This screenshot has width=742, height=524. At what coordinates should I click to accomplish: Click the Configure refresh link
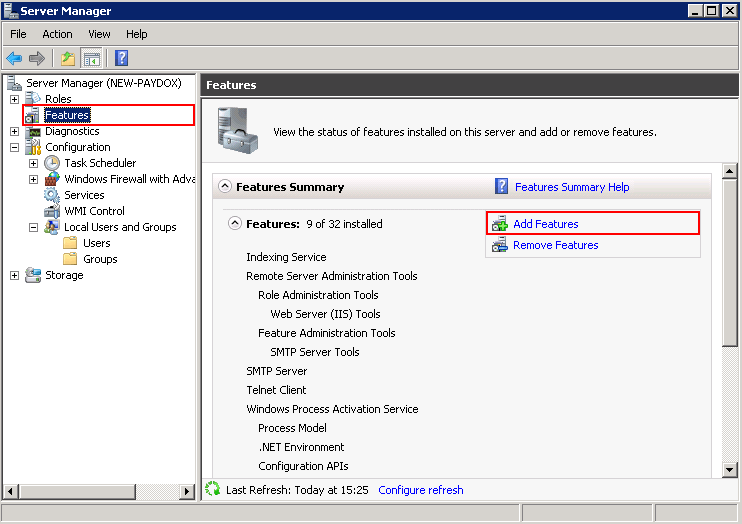420,490
